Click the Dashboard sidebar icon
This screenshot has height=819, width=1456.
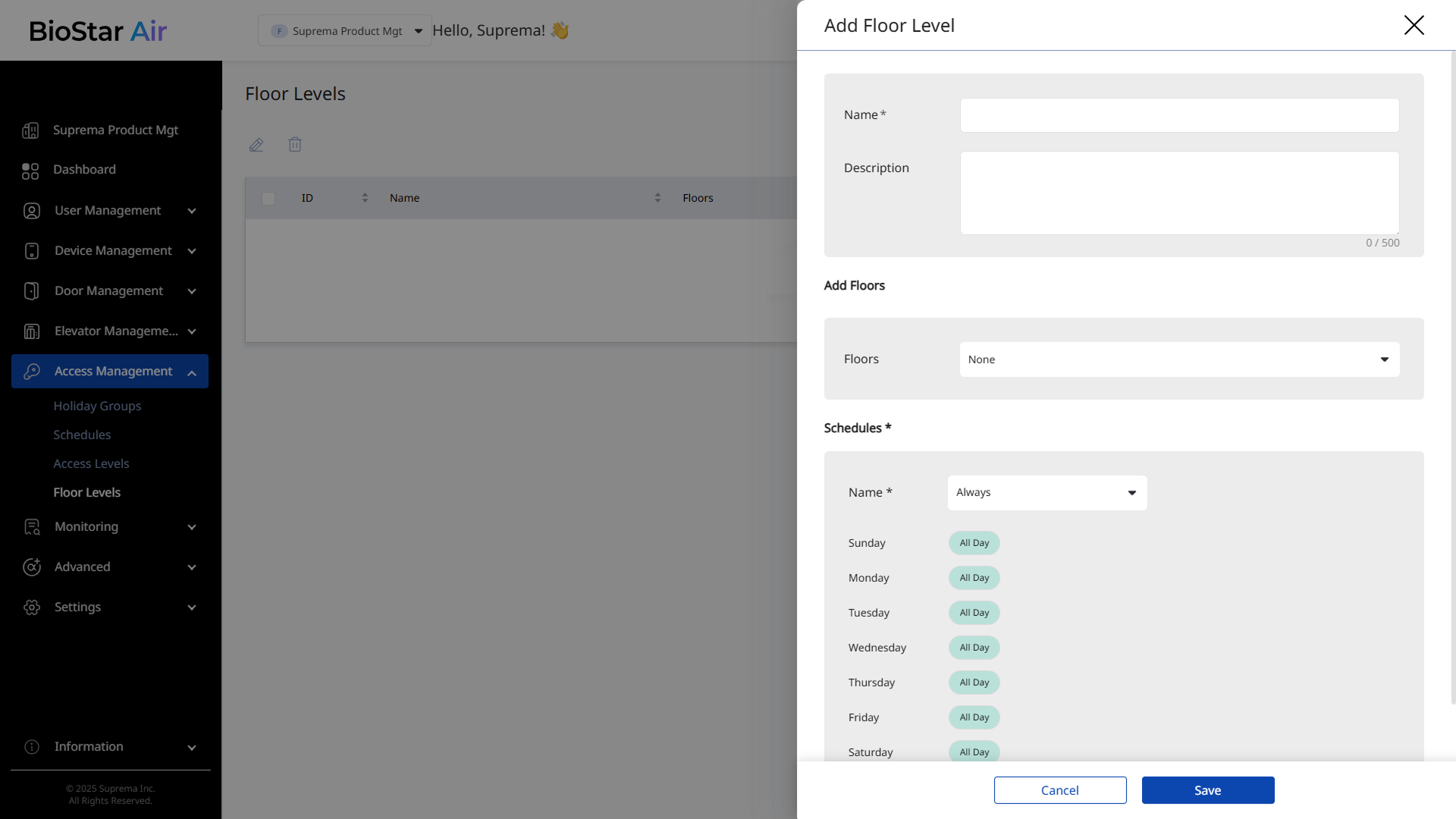(x=30, y=171)
